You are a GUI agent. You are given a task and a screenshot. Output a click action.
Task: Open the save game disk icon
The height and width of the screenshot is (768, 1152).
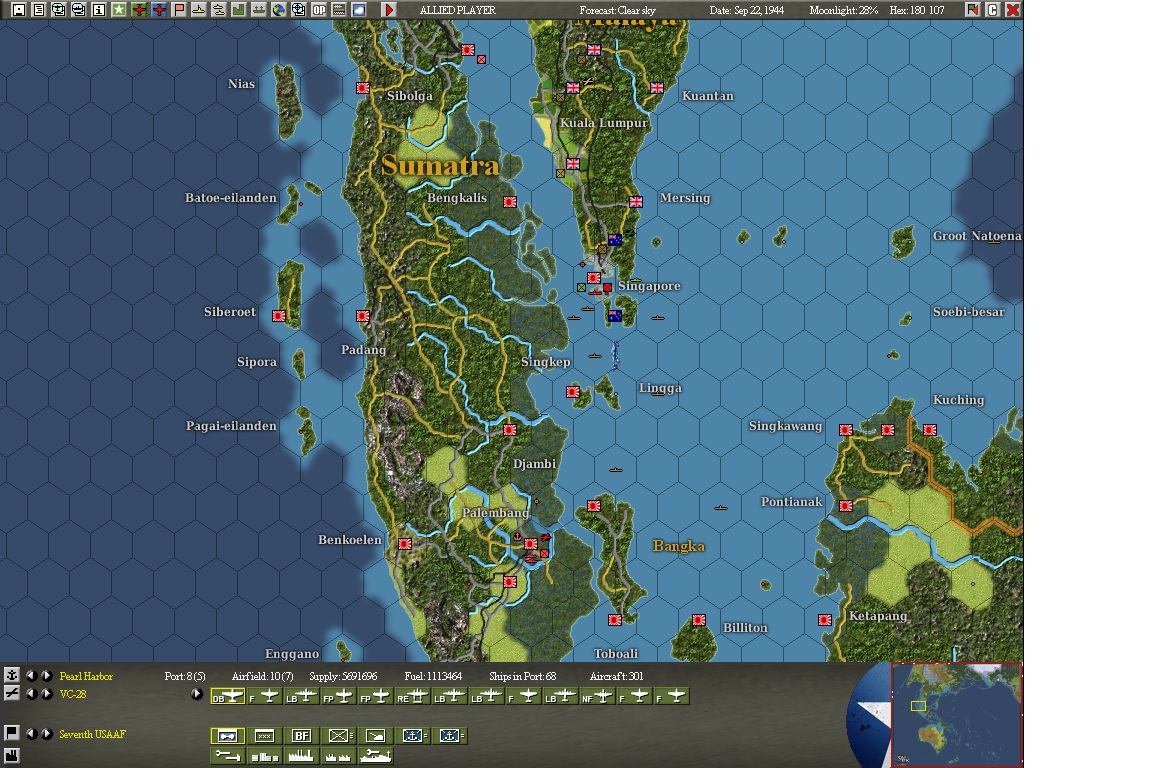19,10
